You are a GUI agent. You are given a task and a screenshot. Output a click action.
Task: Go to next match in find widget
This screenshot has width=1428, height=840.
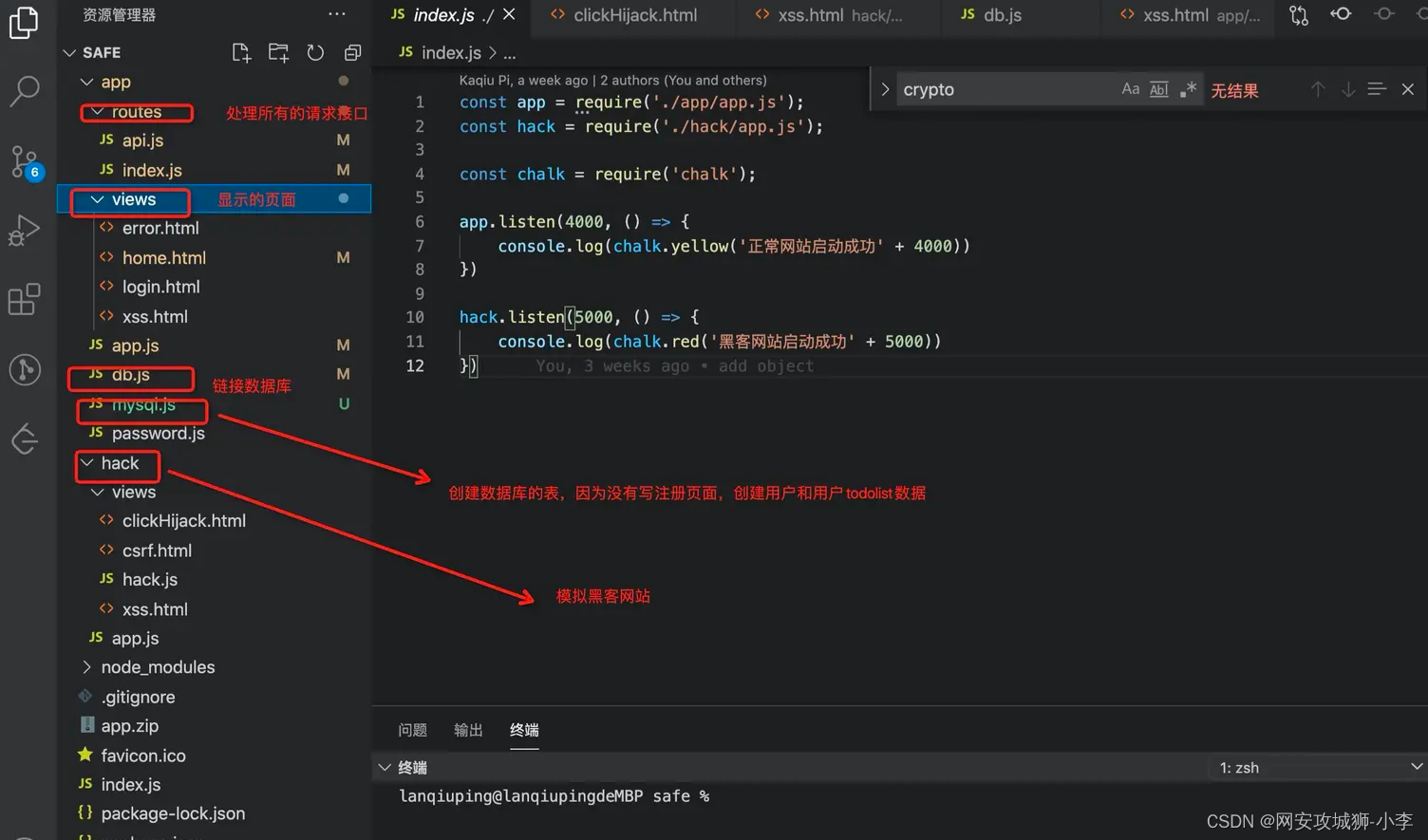pyautogui.click(x=1348, y=89)
